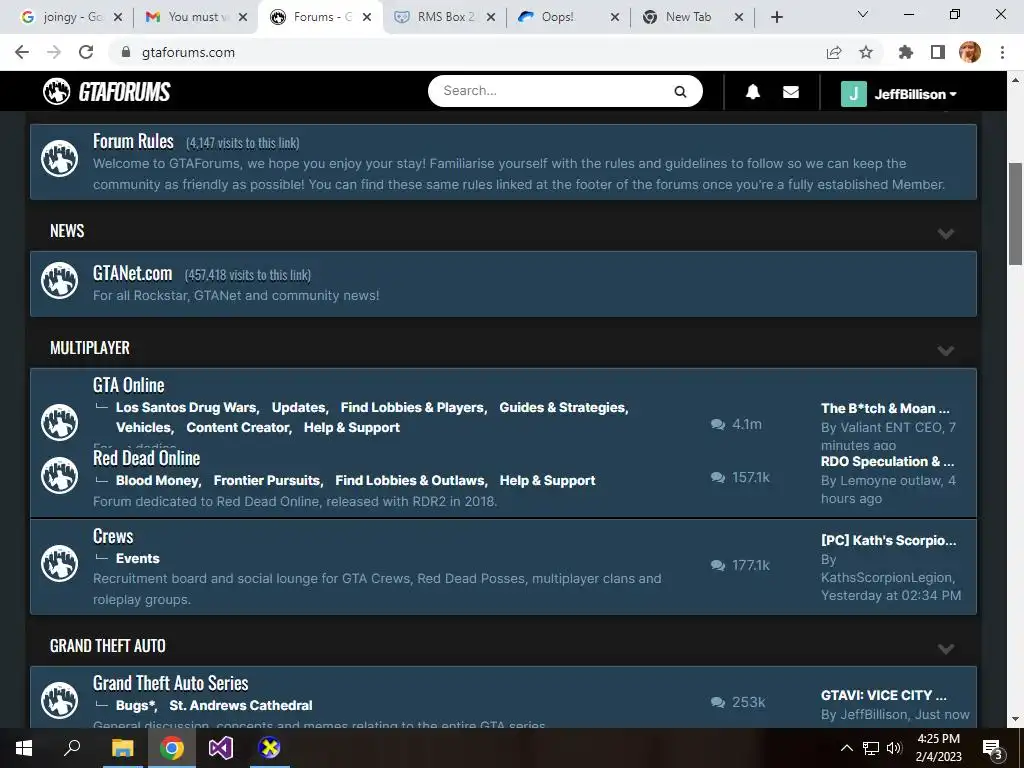Click the GTANet.com forum icon
The image size is (1024, 768).
tap(59, 280)
